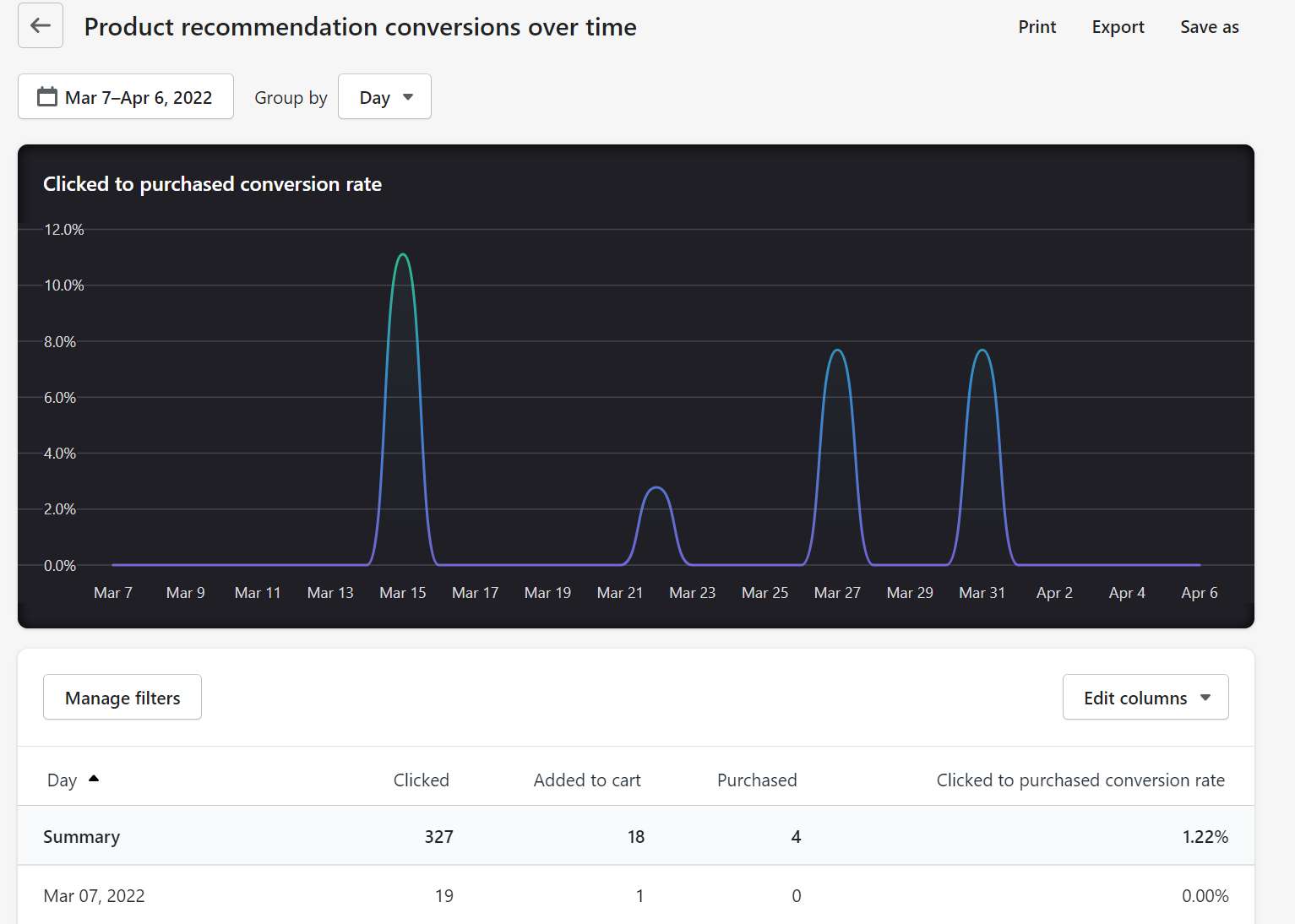Click the Mar 27 chart peak
1295x924 pixels.
coord(837,351)
